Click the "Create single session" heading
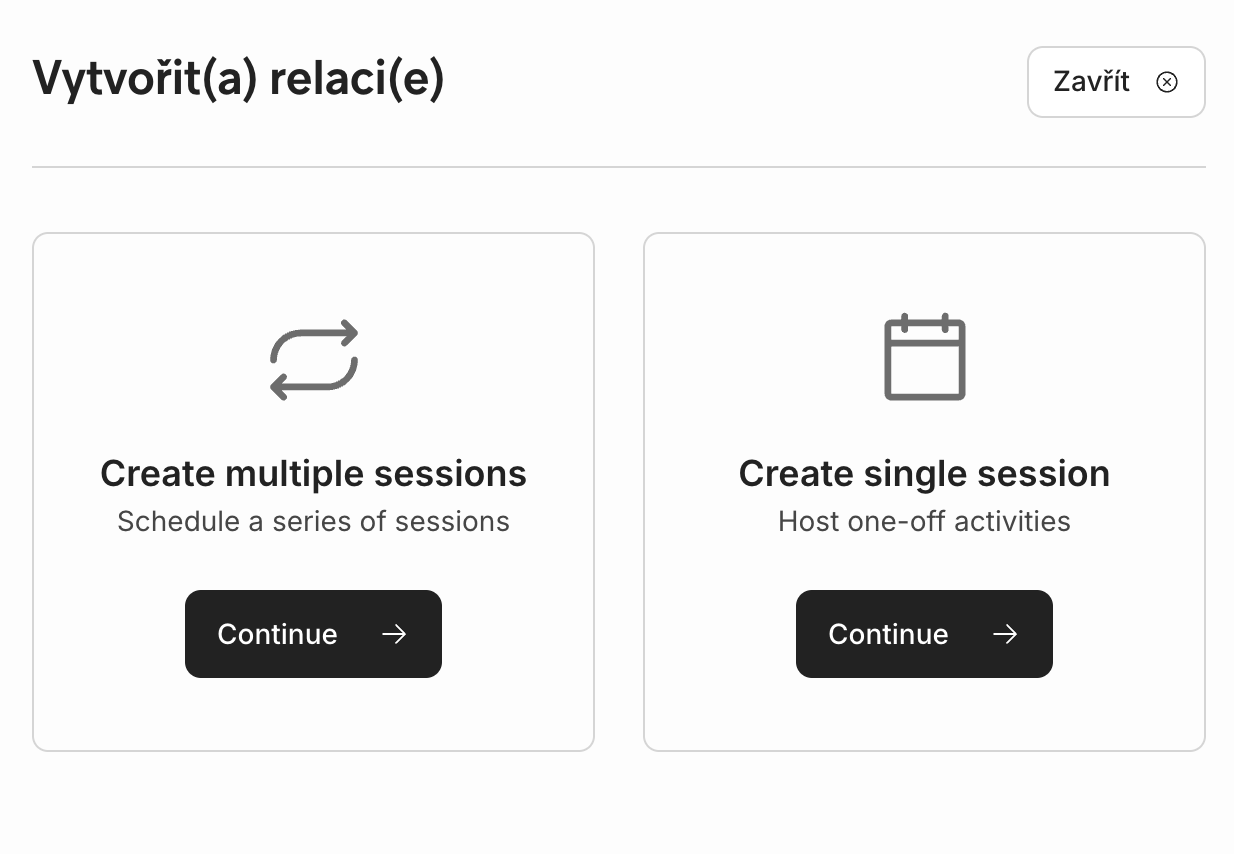 point(924,473)
